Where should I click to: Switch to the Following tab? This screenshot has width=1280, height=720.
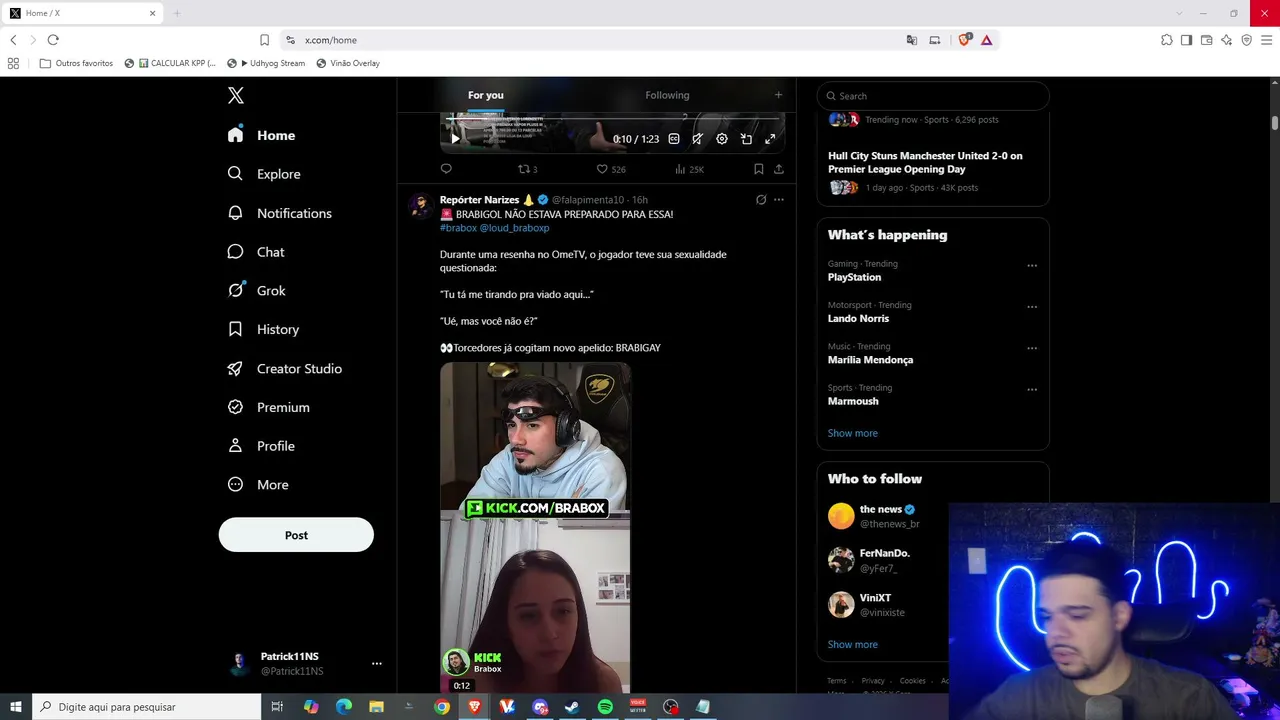click(667, 95)
